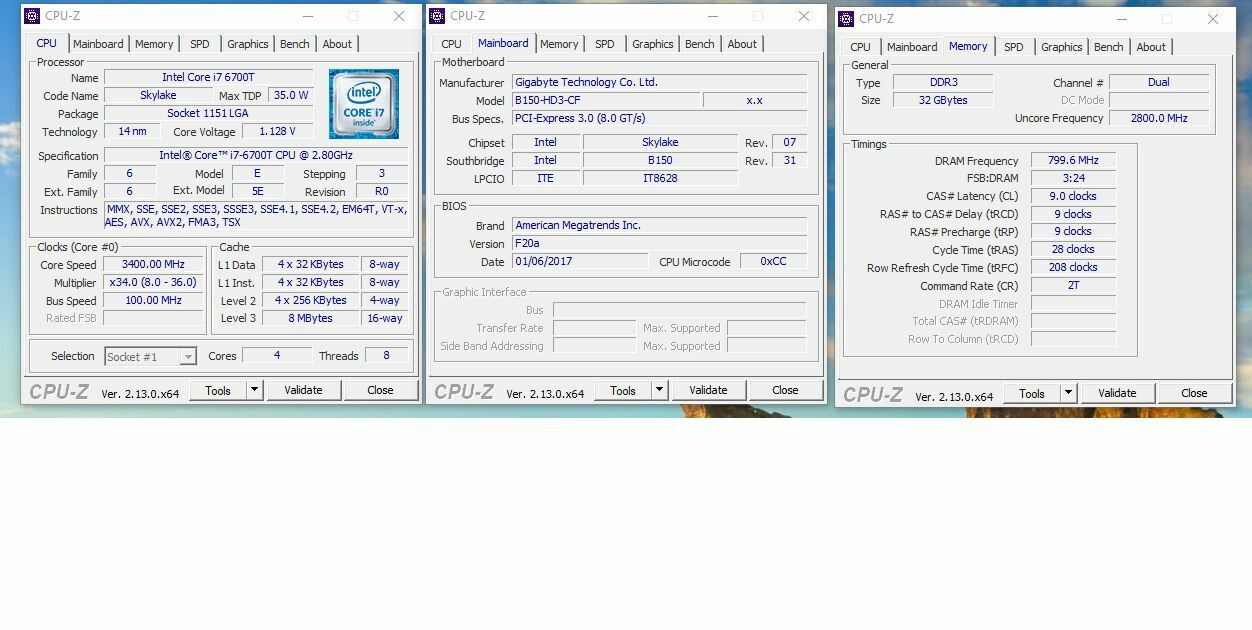Viewport: 1252px width, 630px height.
Task: Click CPU-Z title bar icon in rightmost window
Action: click(846, 19)
